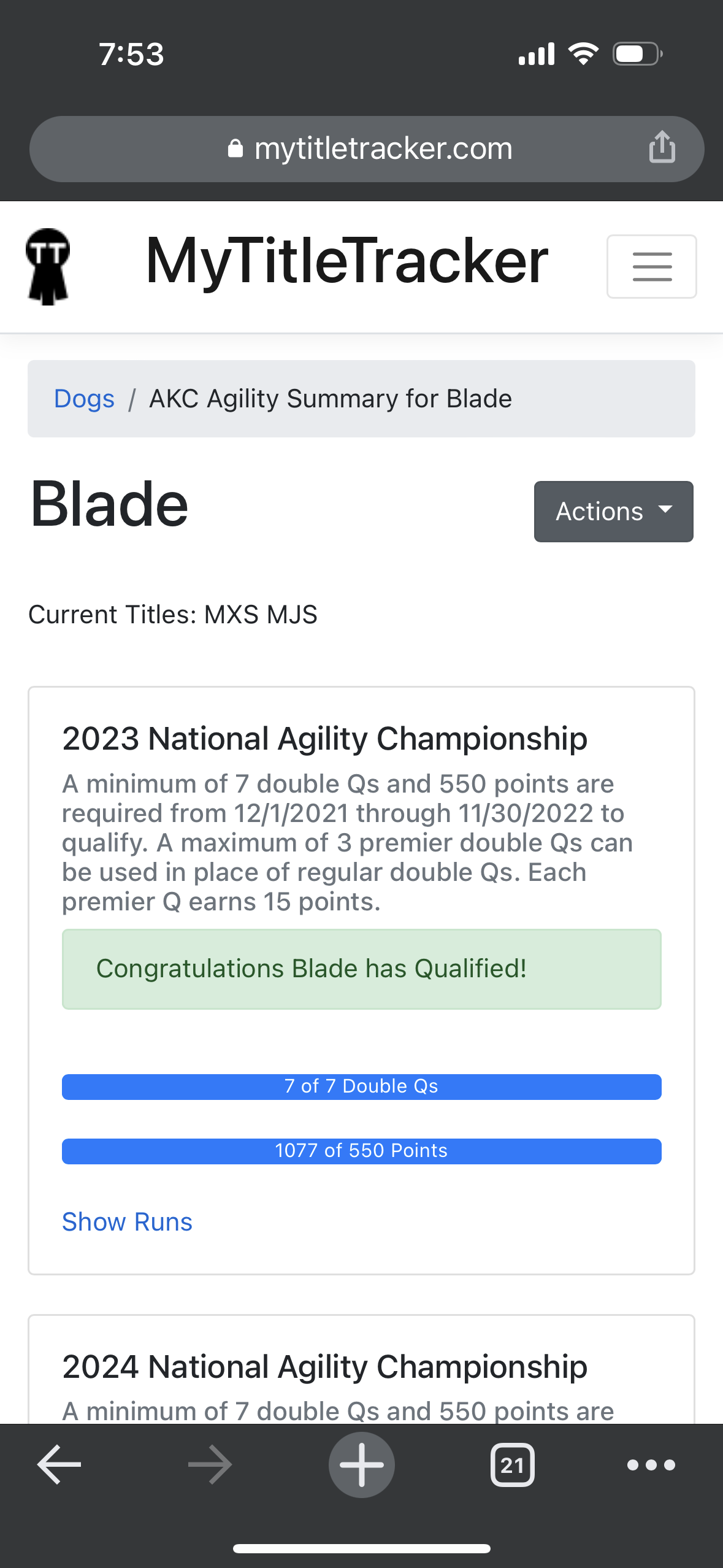This screenshot has height=1568, width=723.
Task: Open a new tab with plus button
Action: pyautogui.click(x=362, y=1464)
